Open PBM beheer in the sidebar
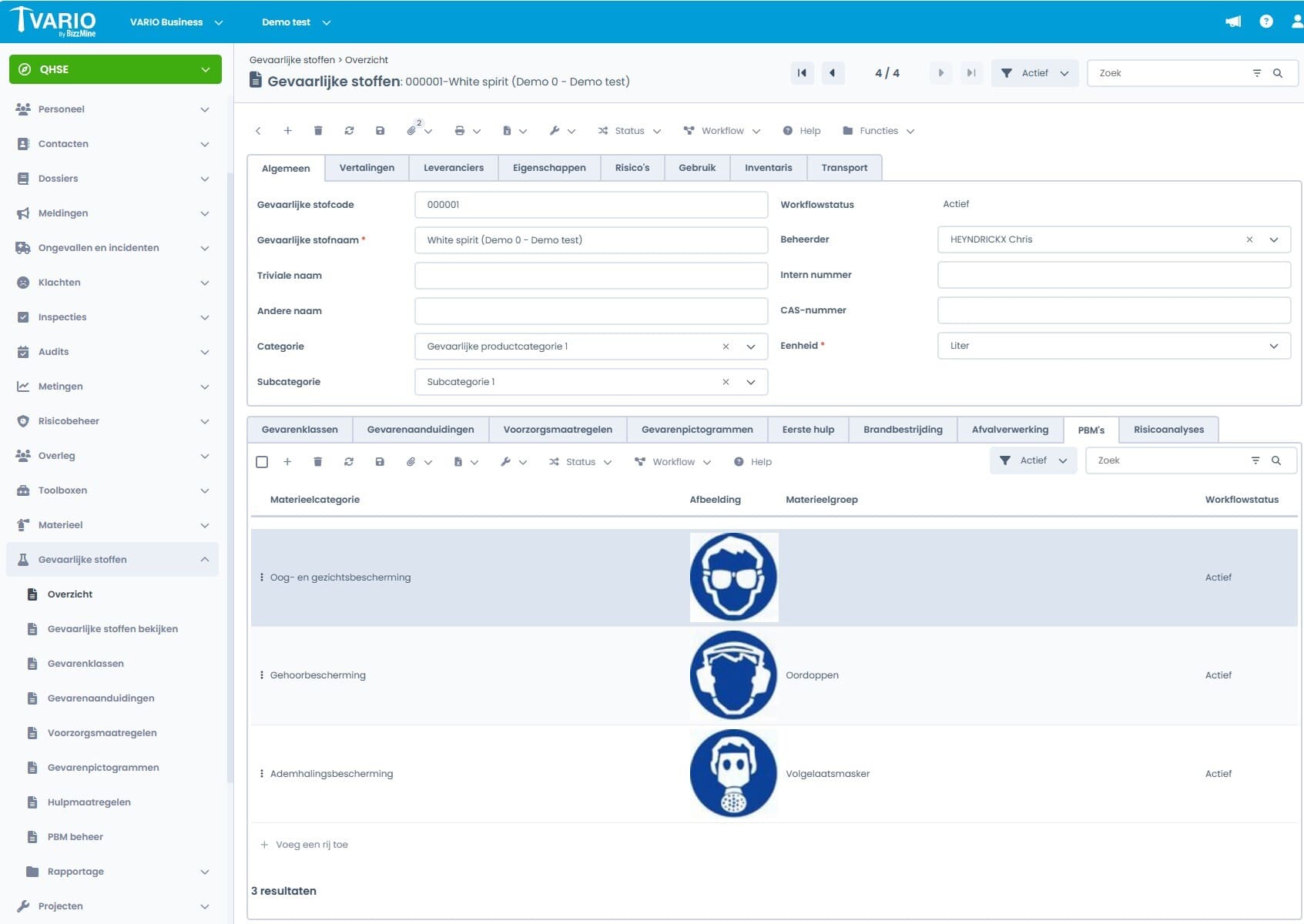 coord(75,837)
